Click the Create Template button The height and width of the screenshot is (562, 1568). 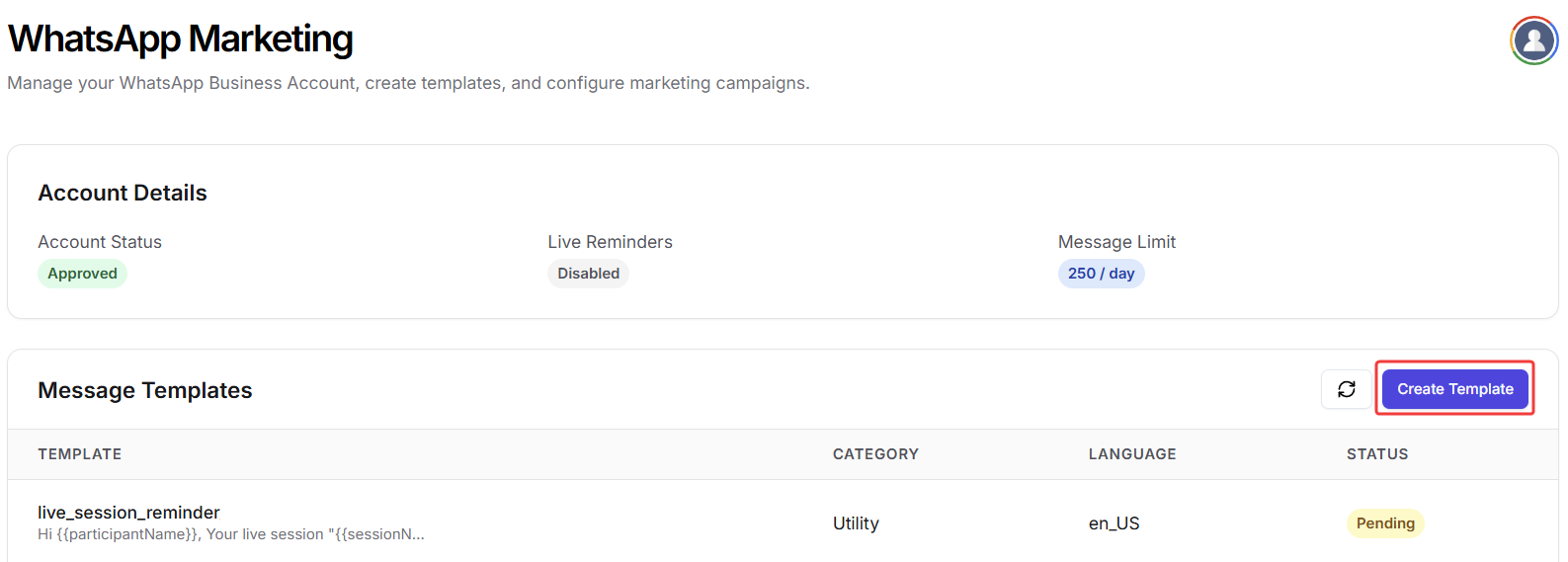[1454, 389]
